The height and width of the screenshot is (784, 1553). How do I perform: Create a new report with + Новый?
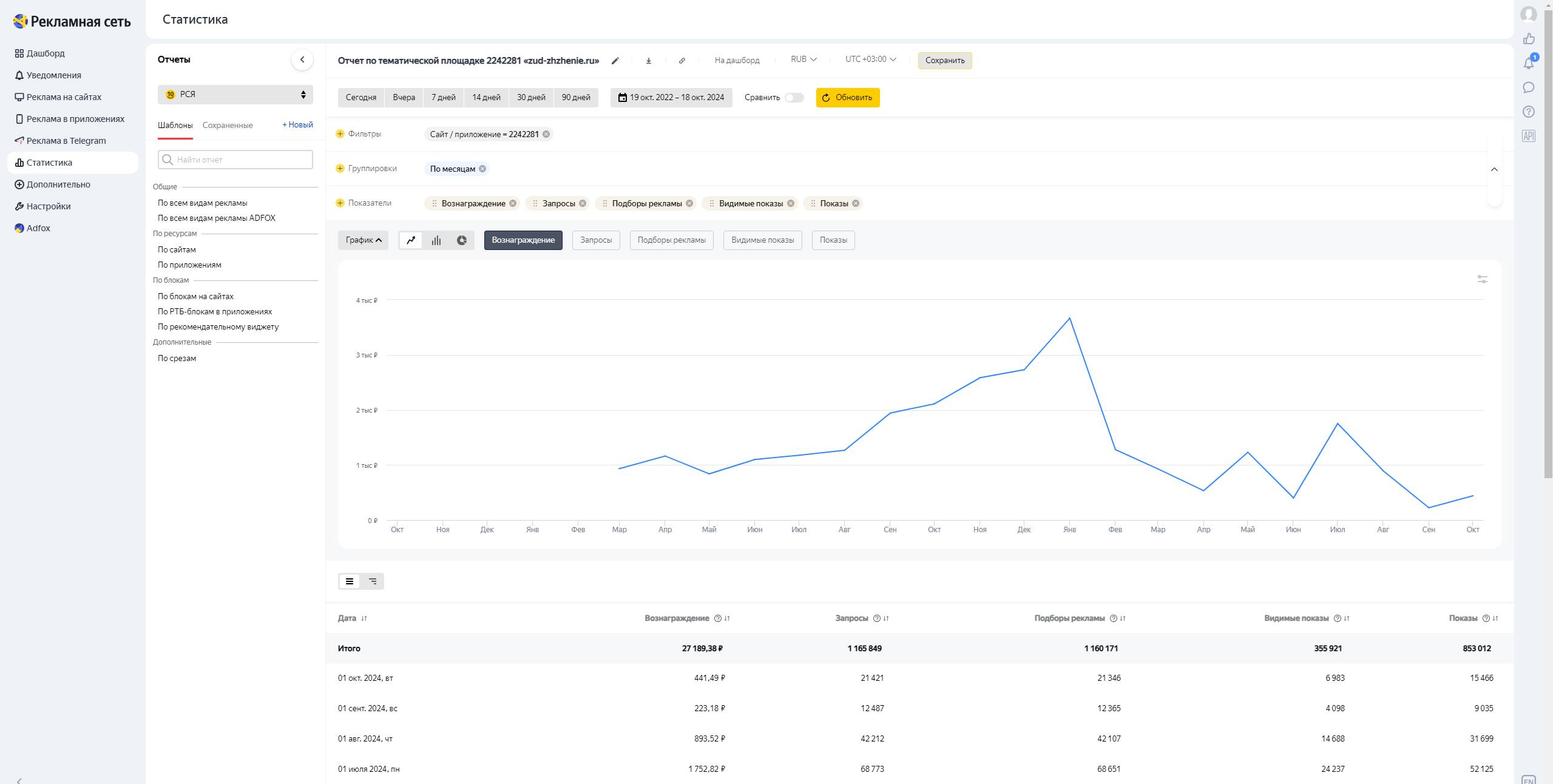(297, 125)
